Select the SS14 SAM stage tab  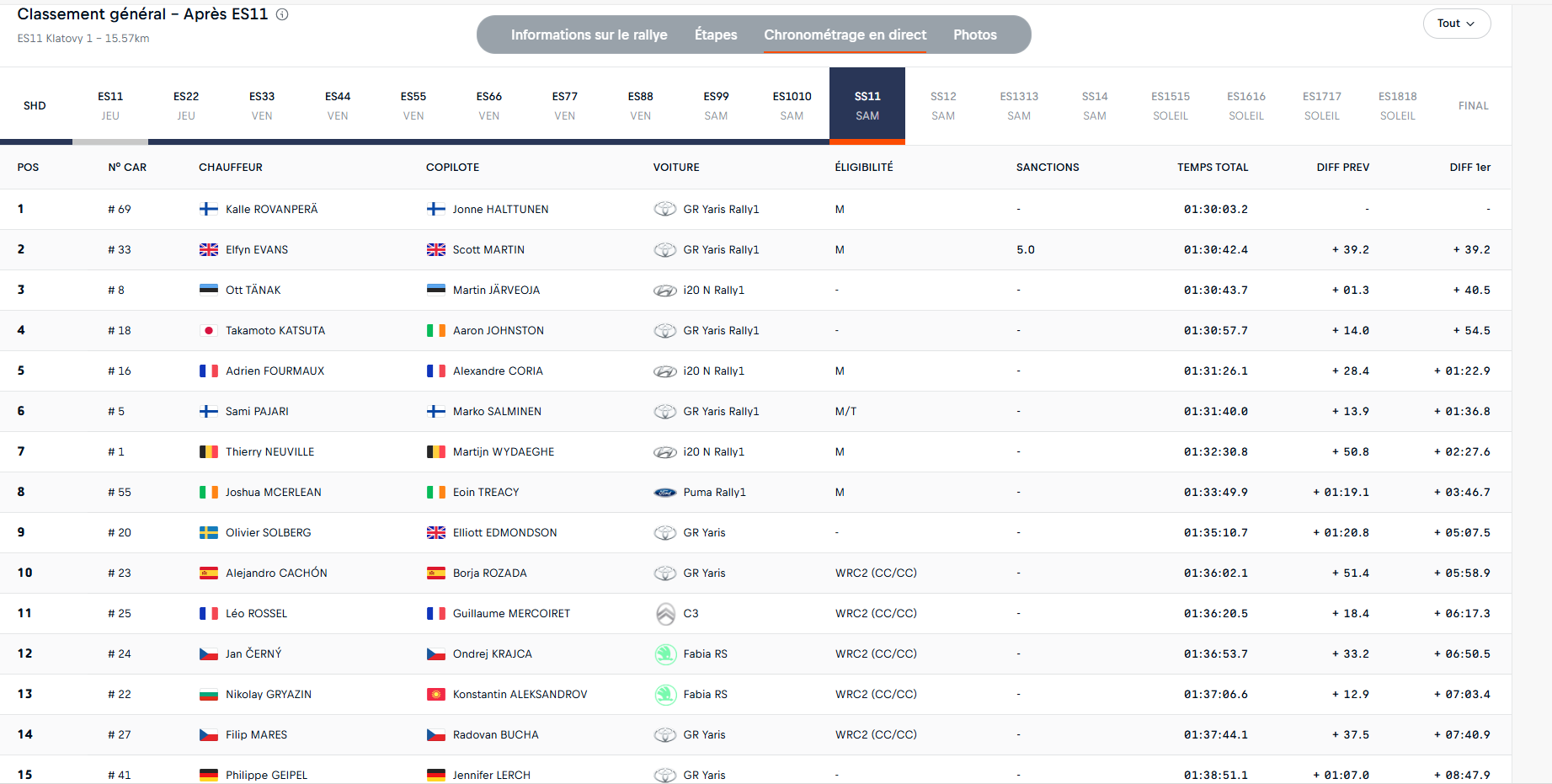(x=1095, y=106)
